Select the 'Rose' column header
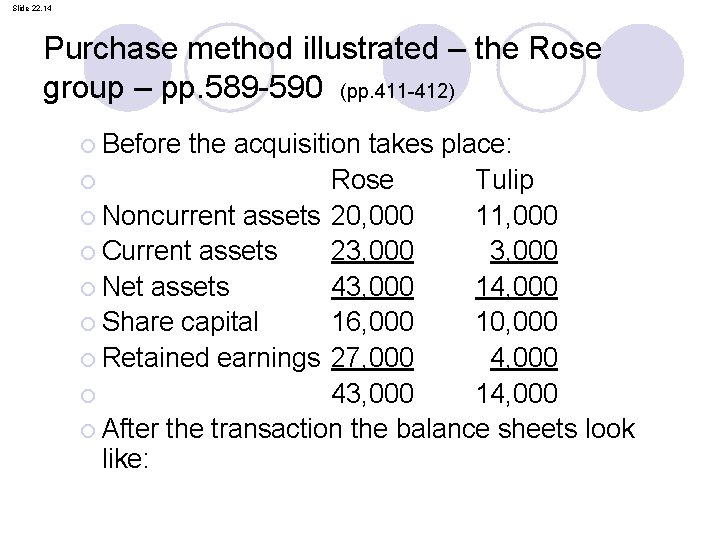This screenshot has height=540, width=720. pyautogui.click(x=362, y=179)
